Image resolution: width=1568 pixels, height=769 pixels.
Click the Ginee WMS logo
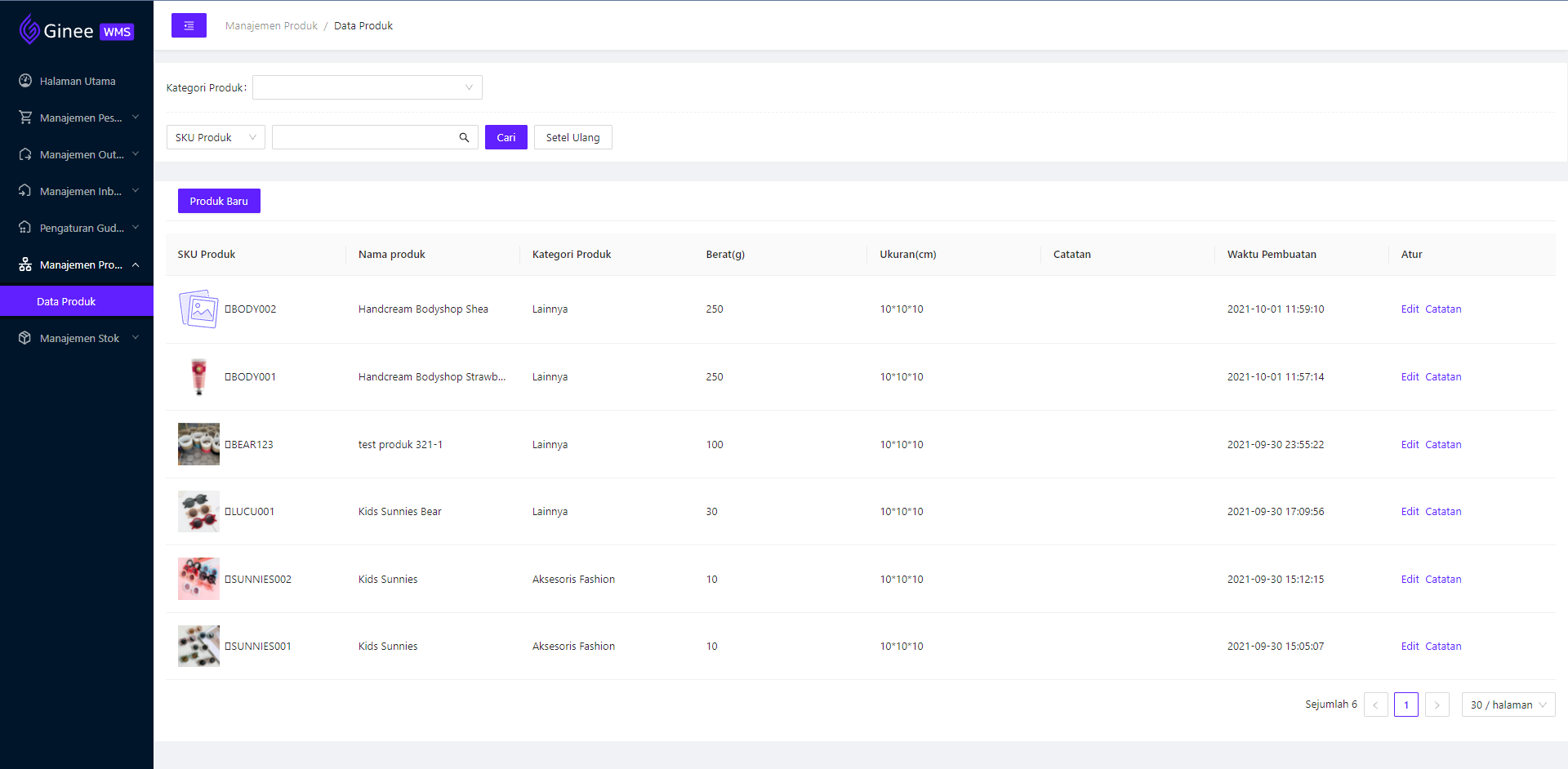click(76, 31)
